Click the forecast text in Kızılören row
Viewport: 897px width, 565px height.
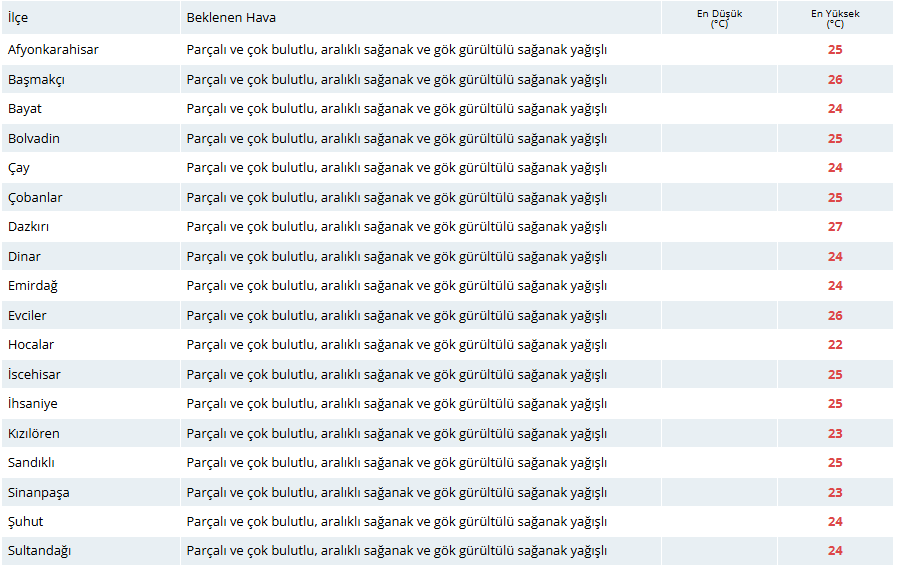click(x=396, y=433)
